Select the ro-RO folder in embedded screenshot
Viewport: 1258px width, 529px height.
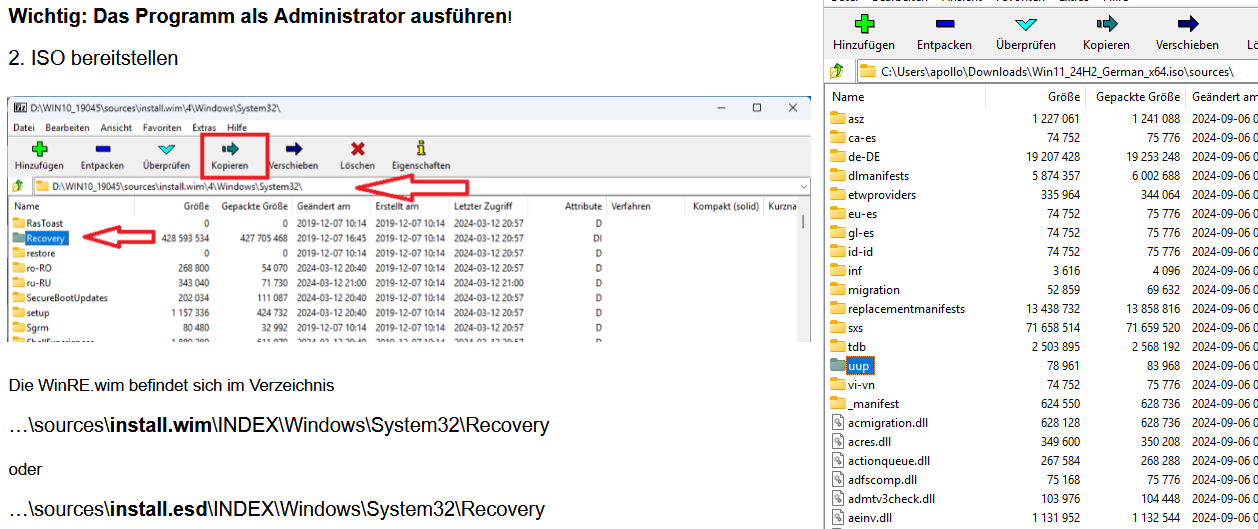coord(33,268)
